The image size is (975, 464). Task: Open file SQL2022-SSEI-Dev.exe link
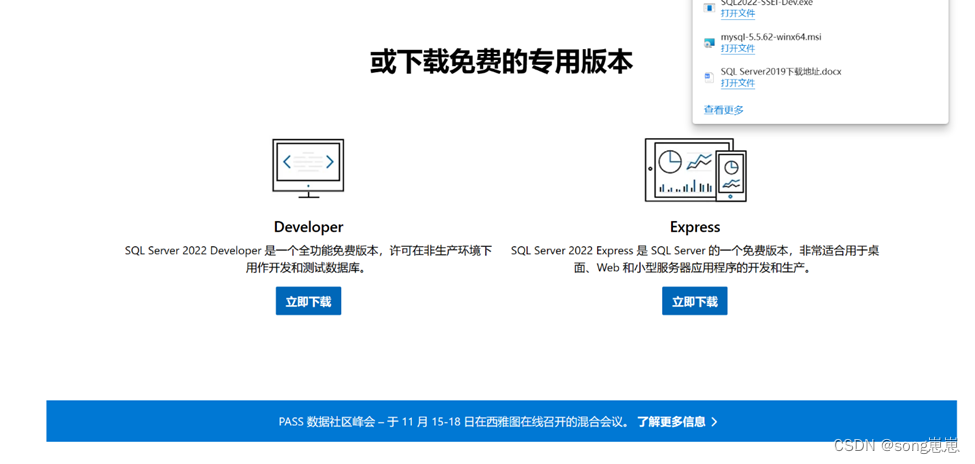click(737, 13)
